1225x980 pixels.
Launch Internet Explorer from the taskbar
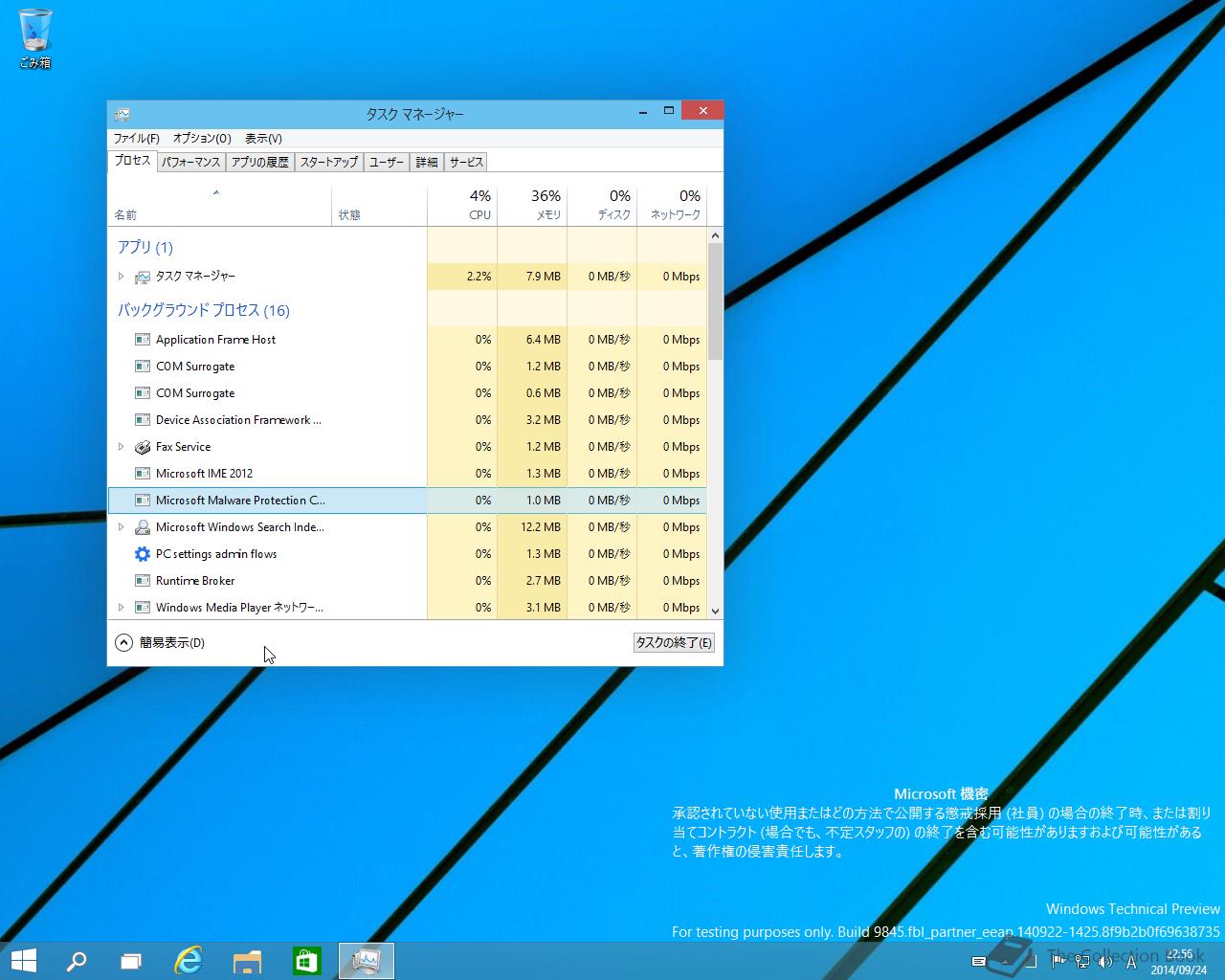pos(189,961)
